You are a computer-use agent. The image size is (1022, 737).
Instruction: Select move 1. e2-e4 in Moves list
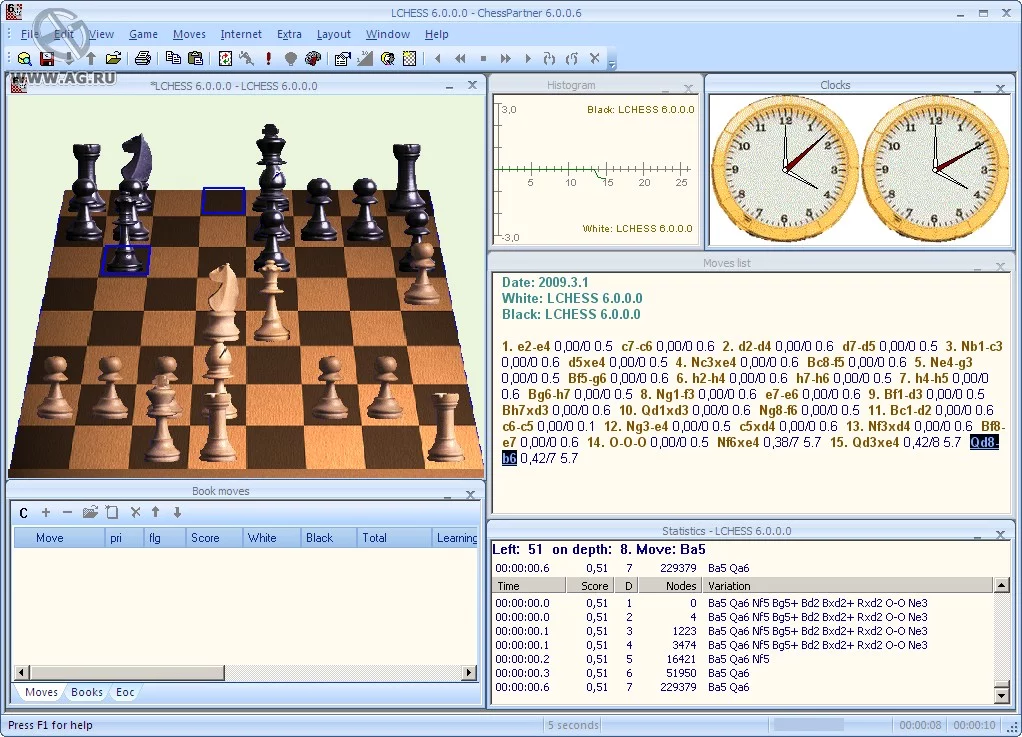[527, 347]
